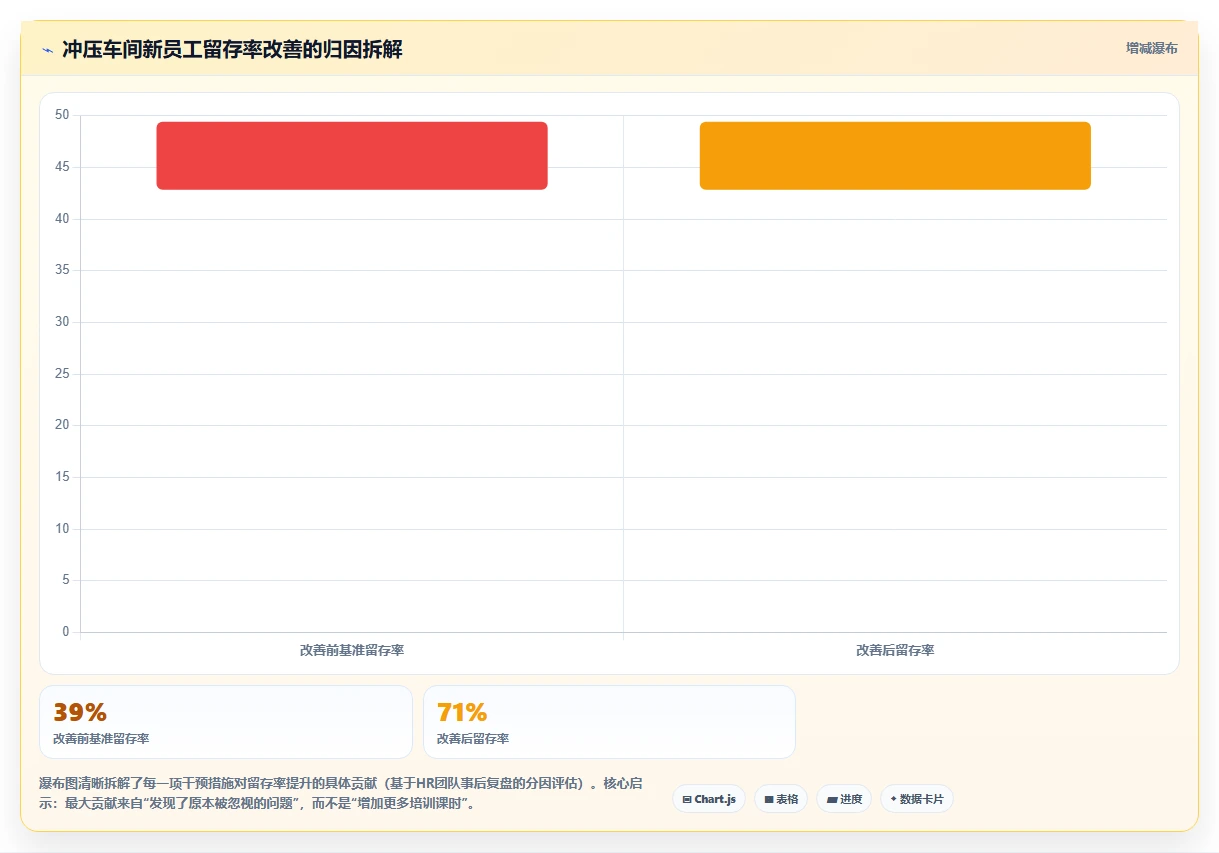Image resolution: width=1219 pixels, height=853 pixels.
Task: Click the orange 改善后留存率 bar
Action: tap(895, 156)
